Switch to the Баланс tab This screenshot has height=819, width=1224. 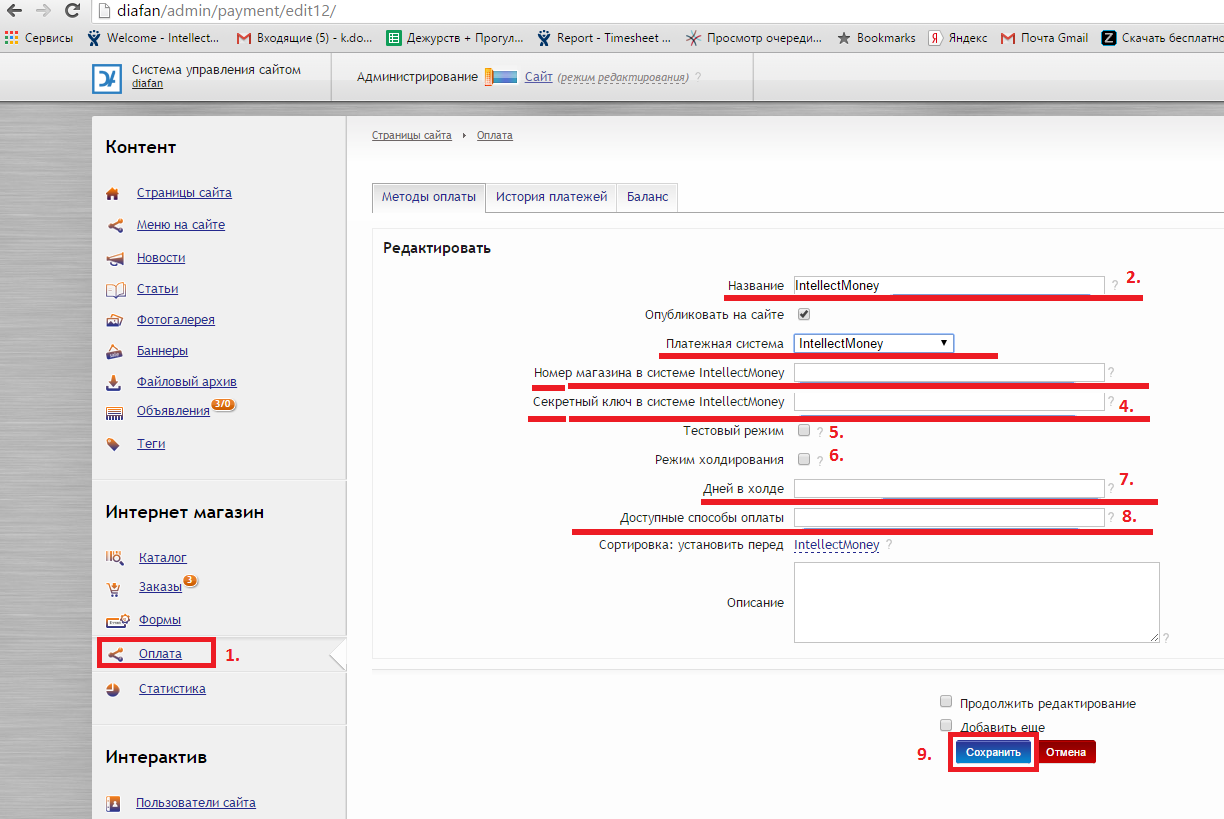(x=648, y=198)
